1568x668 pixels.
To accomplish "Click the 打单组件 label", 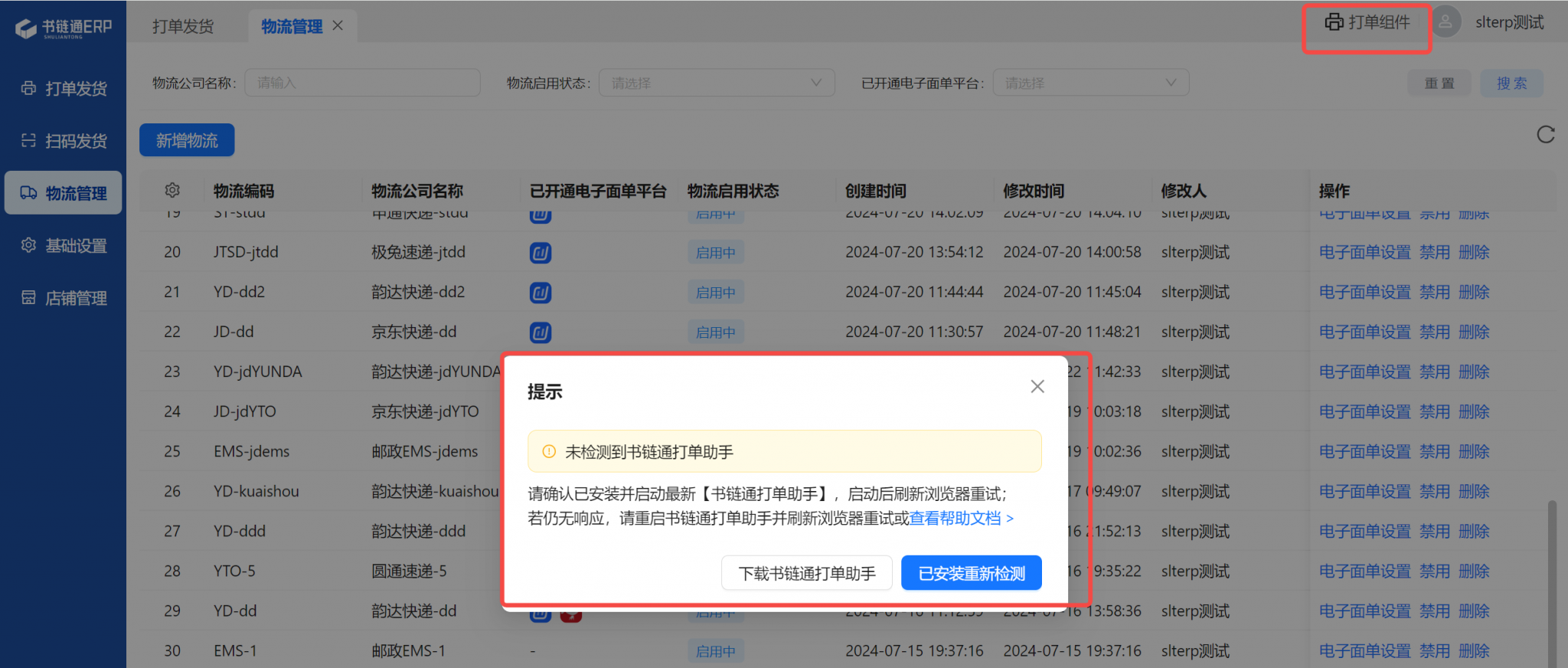I will pyautogui.click(x=1379, y=22).
